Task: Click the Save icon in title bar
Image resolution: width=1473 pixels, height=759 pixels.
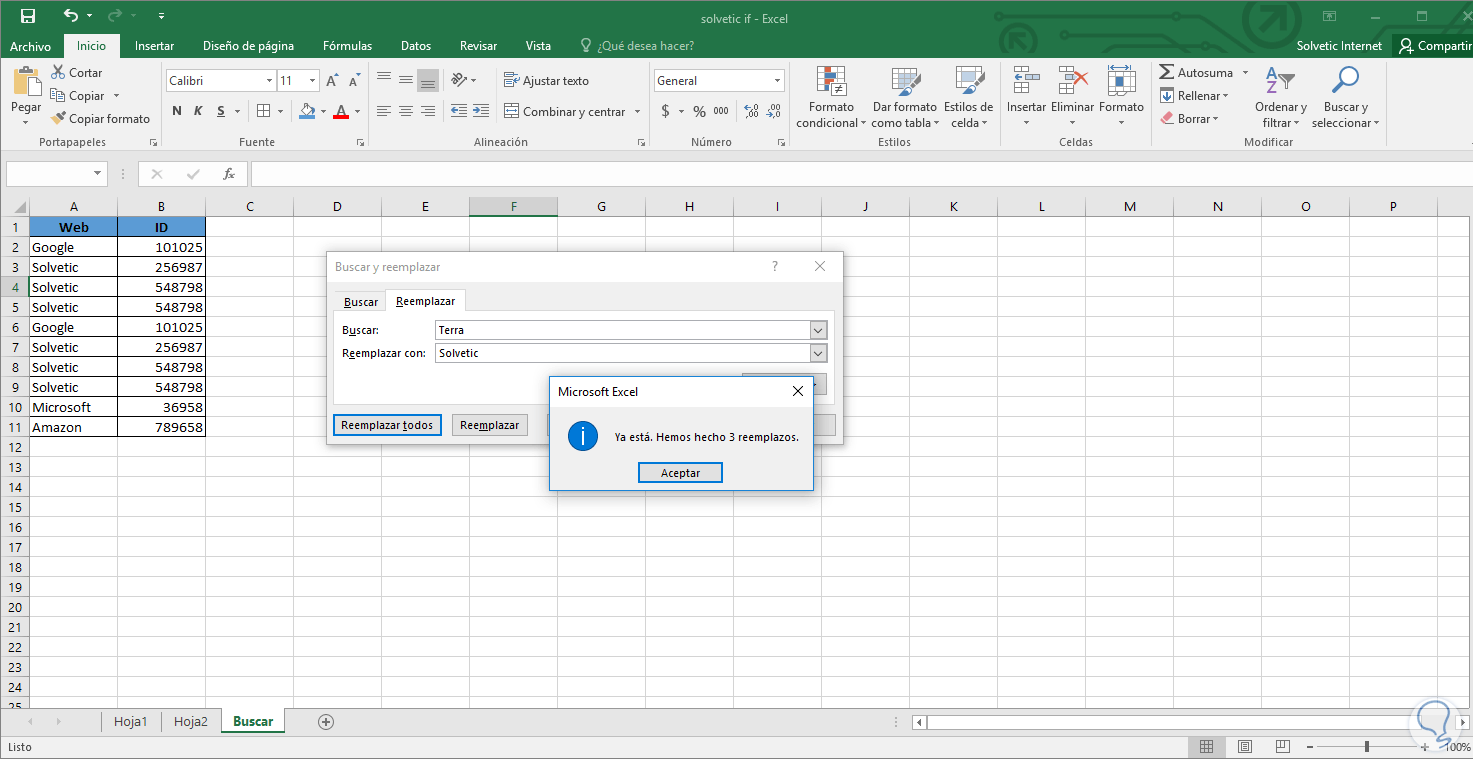Action: 27,16
